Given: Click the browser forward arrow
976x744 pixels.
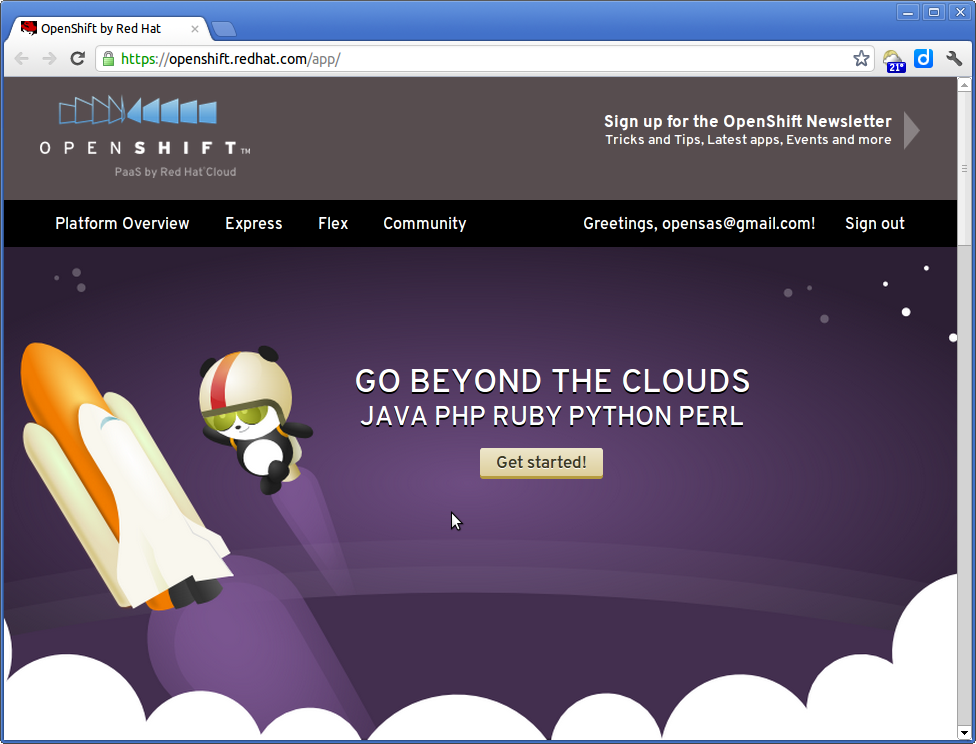Looking at the screenshot, I should (x=49, y=59).
